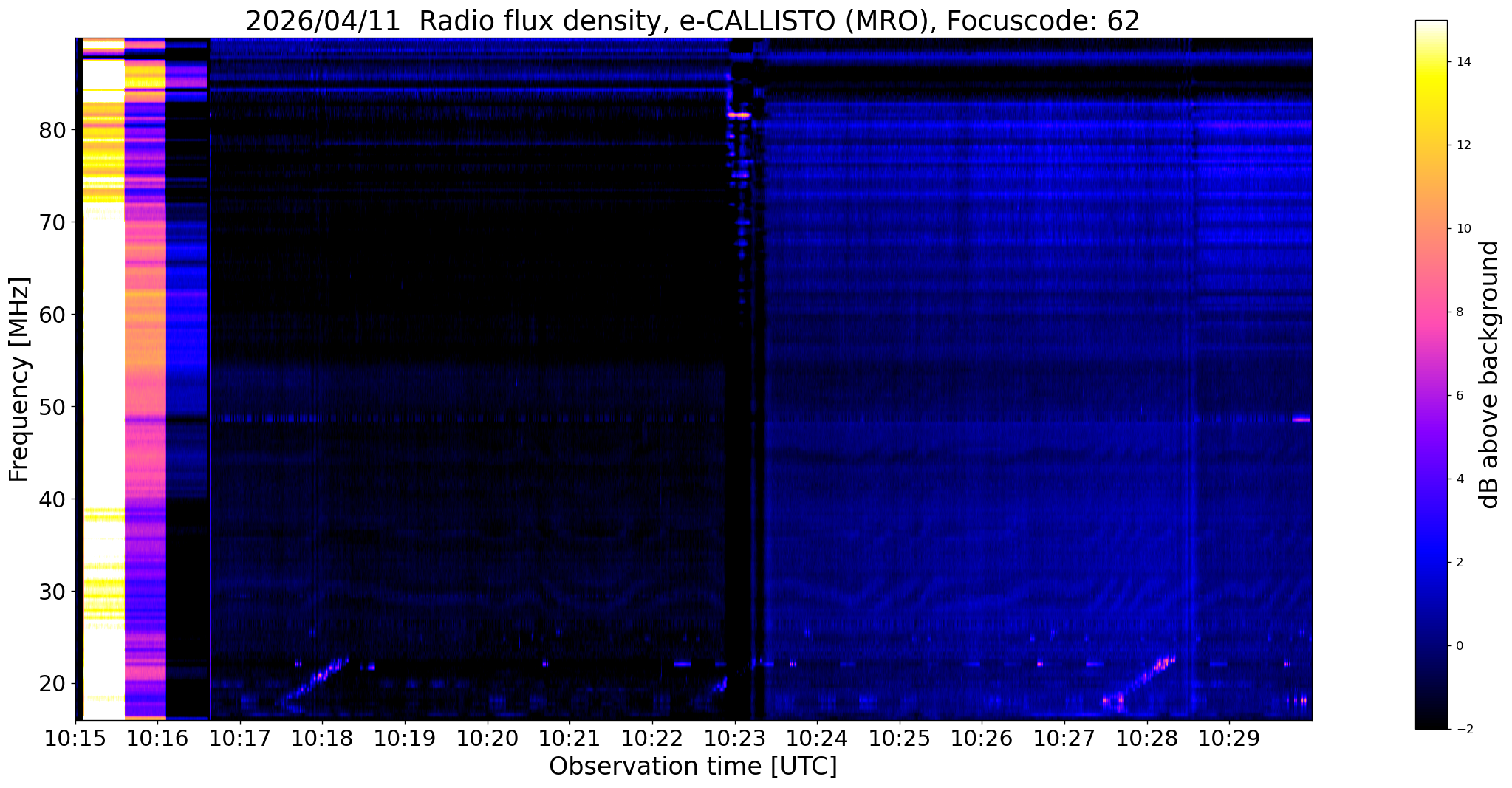Pick the 8 dB colorbar tick label
Viewport: 1512px width, 788px height.
coord(1459,312)
